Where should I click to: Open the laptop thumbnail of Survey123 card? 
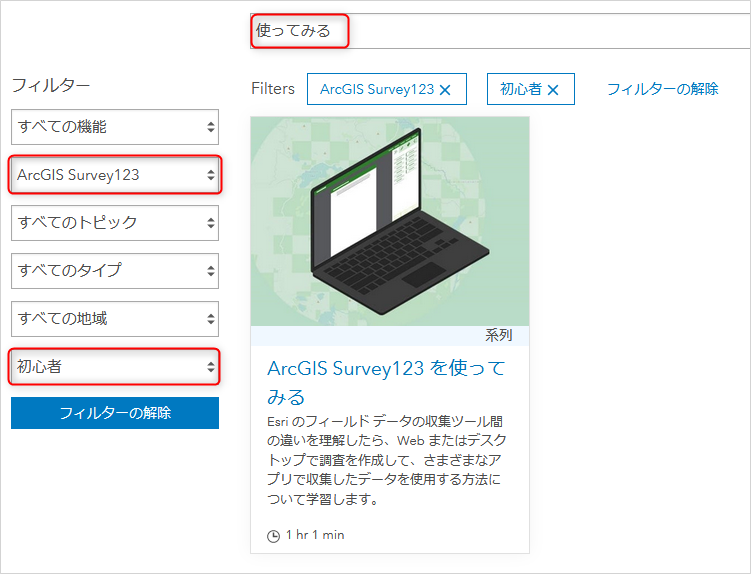pyautogui.click(x=390, y=221)
